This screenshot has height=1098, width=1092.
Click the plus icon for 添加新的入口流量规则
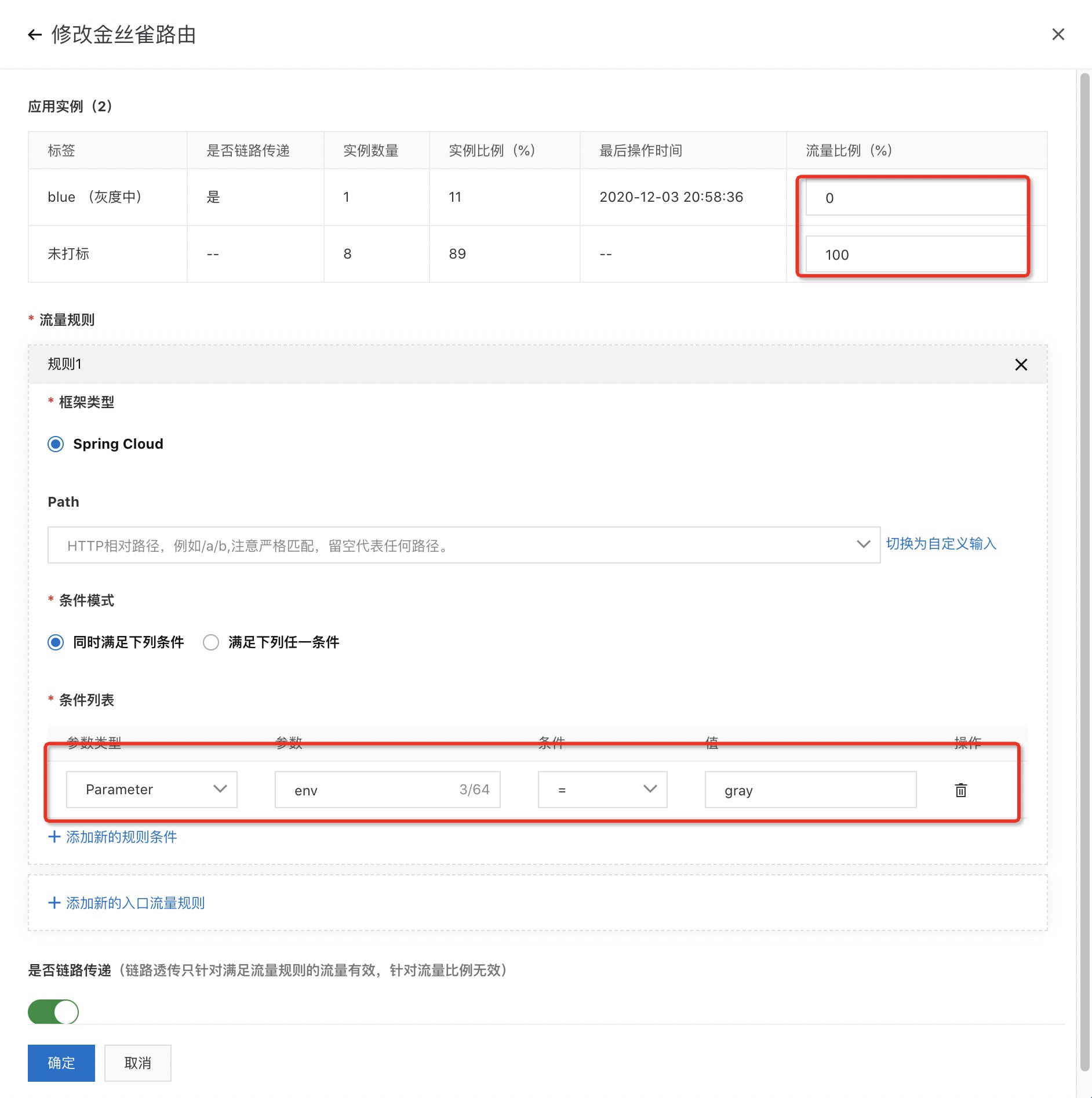[54, 903]
